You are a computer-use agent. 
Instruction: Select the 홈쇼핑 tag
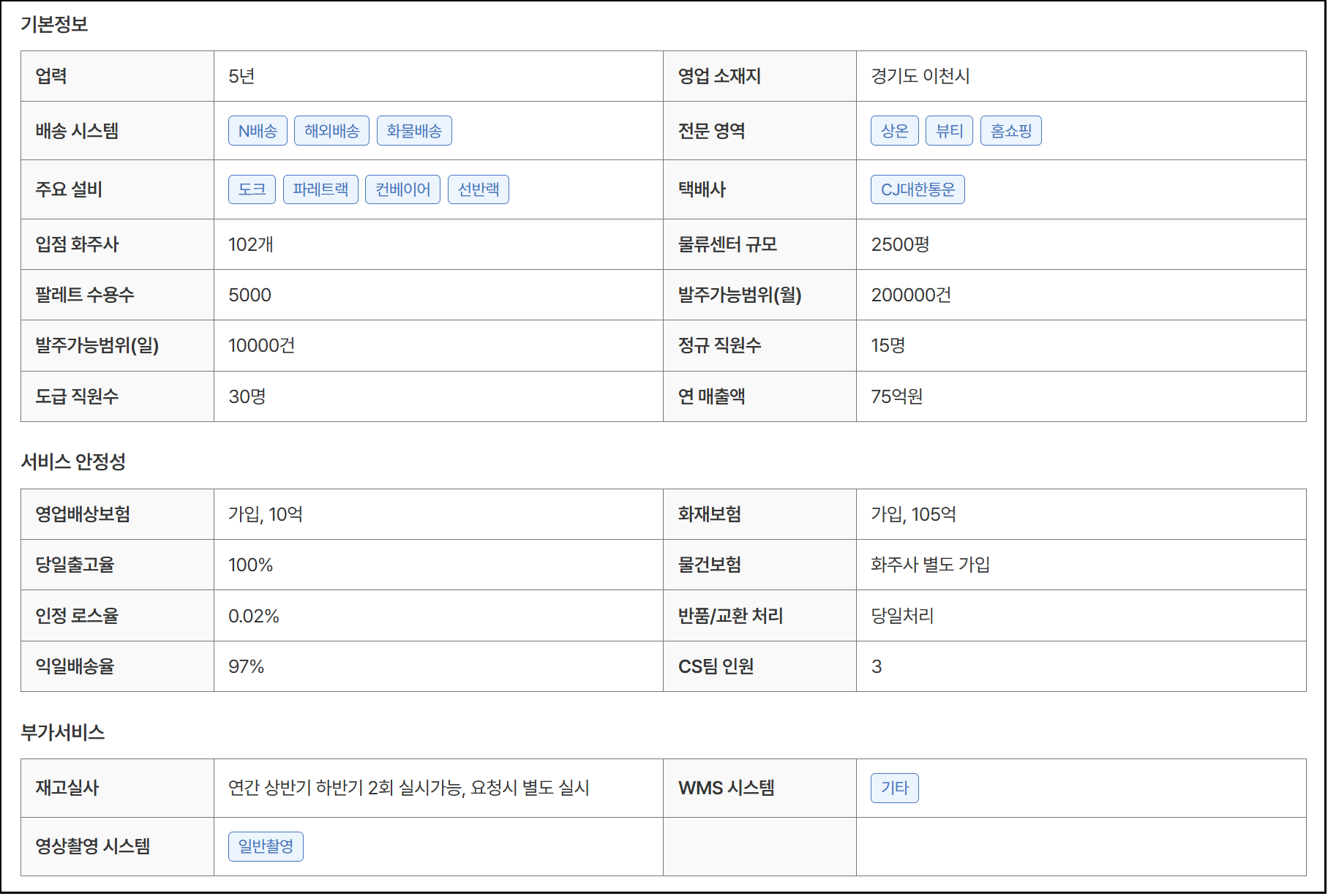point(1010,131)
